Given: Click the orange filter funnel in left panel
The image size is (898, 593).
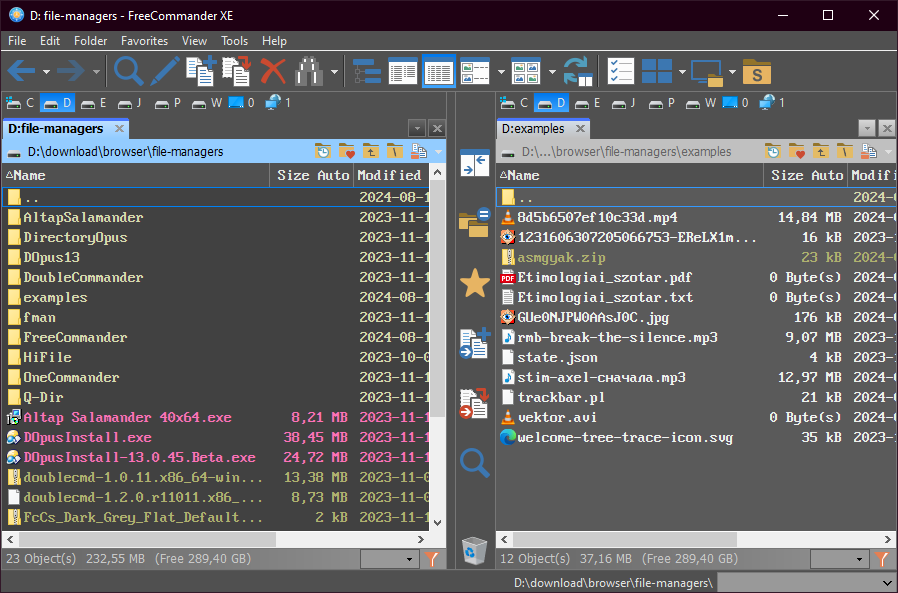Looking at the screenshot, I should click(x=433, y=559).
